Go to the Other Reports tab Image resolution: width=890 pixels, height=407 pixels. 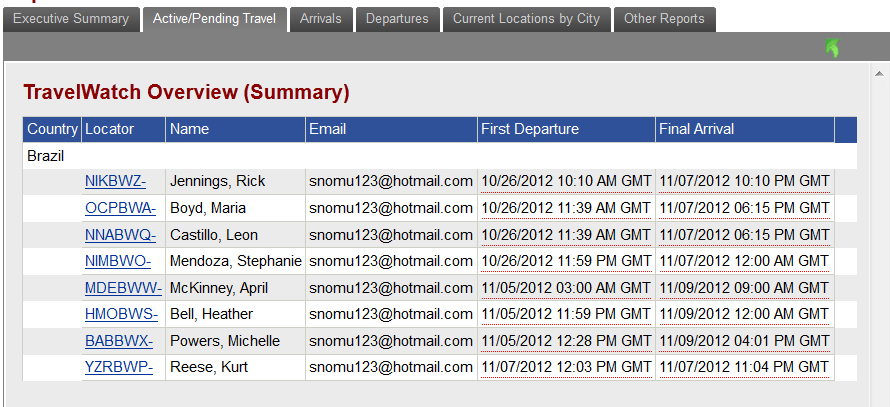(x=664, y=19)
